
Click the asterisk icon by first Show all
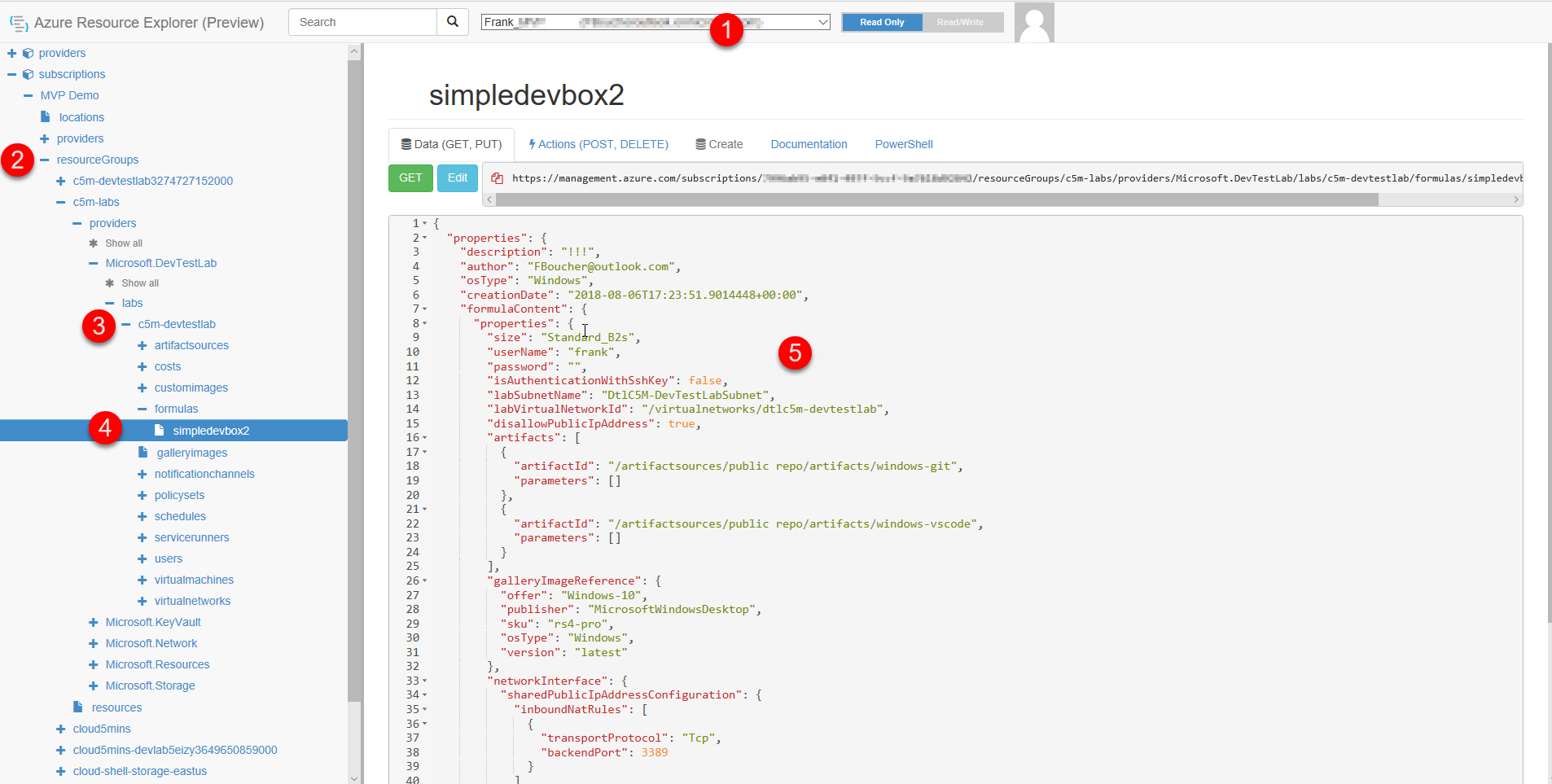[94, 243]
